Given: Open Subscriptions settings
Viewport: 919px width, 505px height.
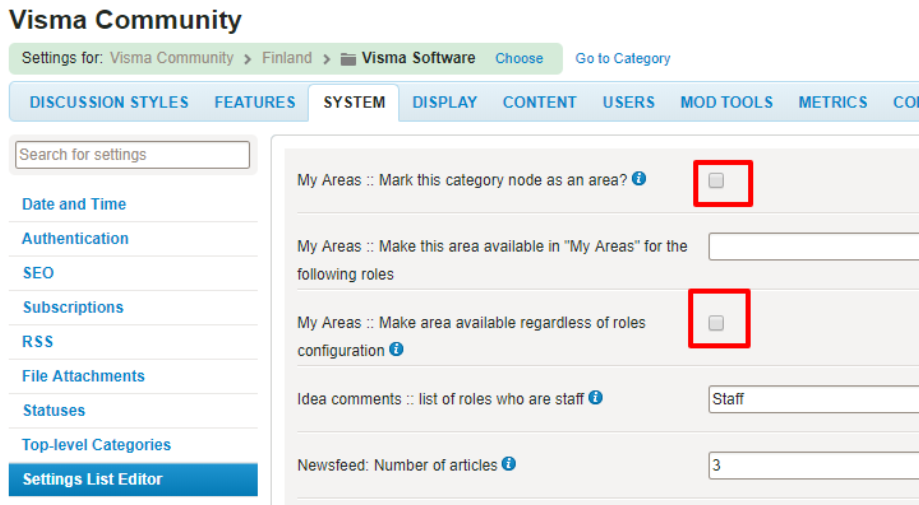Looking at the screenshot, I should coord(73,308).
